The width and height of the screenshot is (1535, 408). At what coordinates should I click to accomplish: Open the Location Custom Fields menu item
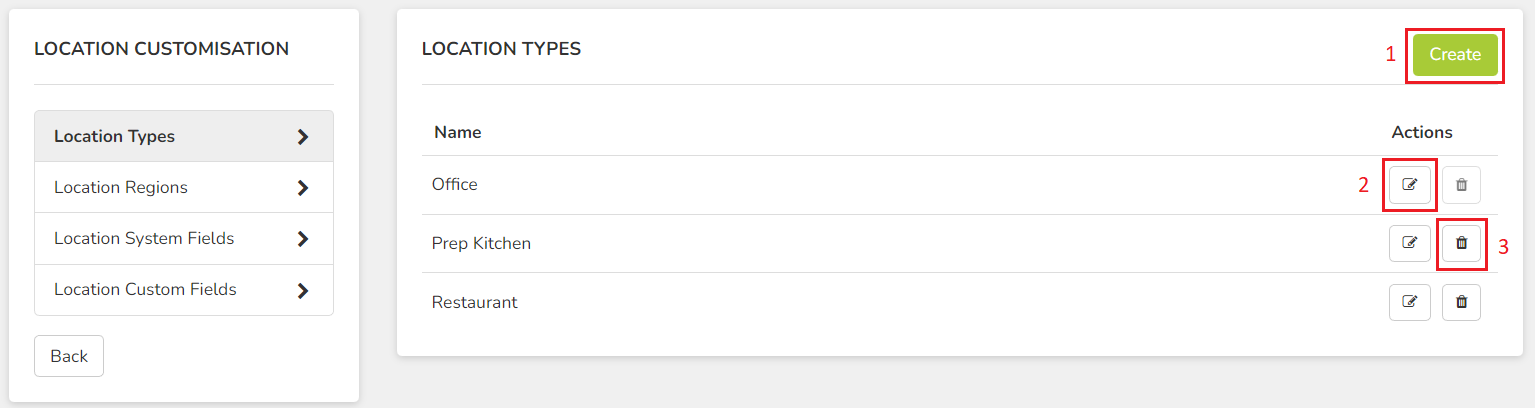tap(184, 290)
